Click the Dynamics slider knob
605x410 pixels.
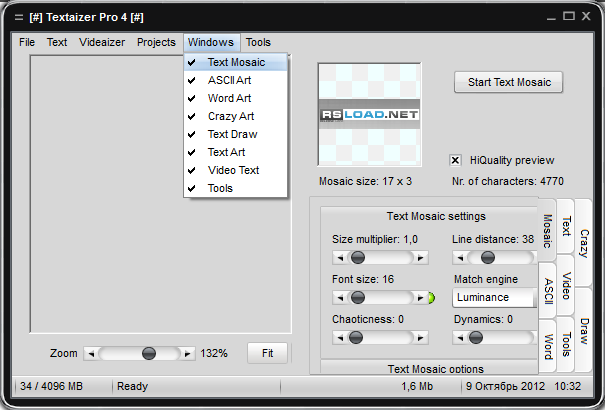click(x=475, y=338)
